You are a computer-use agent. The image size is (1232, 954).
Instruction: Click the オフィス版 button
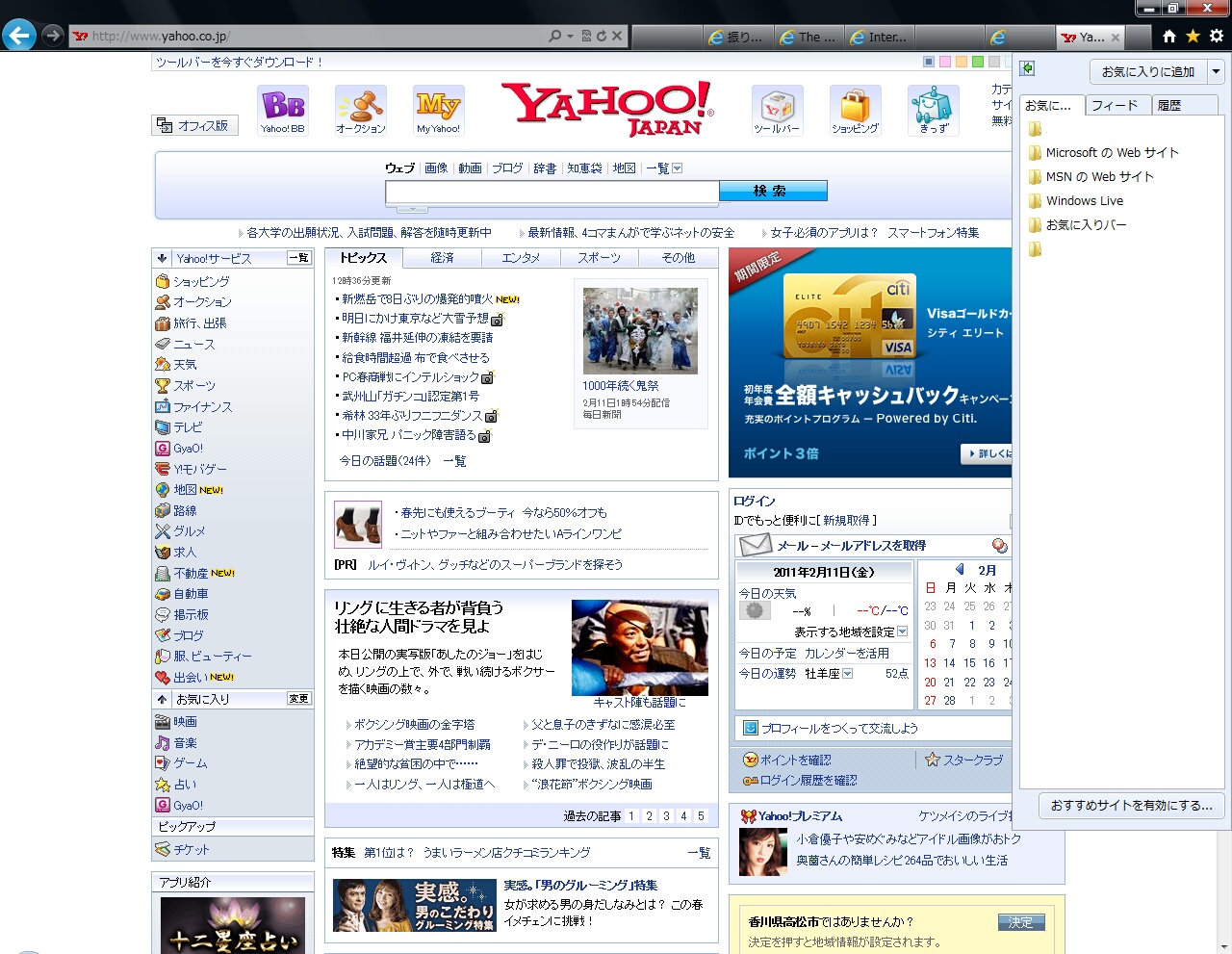pos(195,125)
